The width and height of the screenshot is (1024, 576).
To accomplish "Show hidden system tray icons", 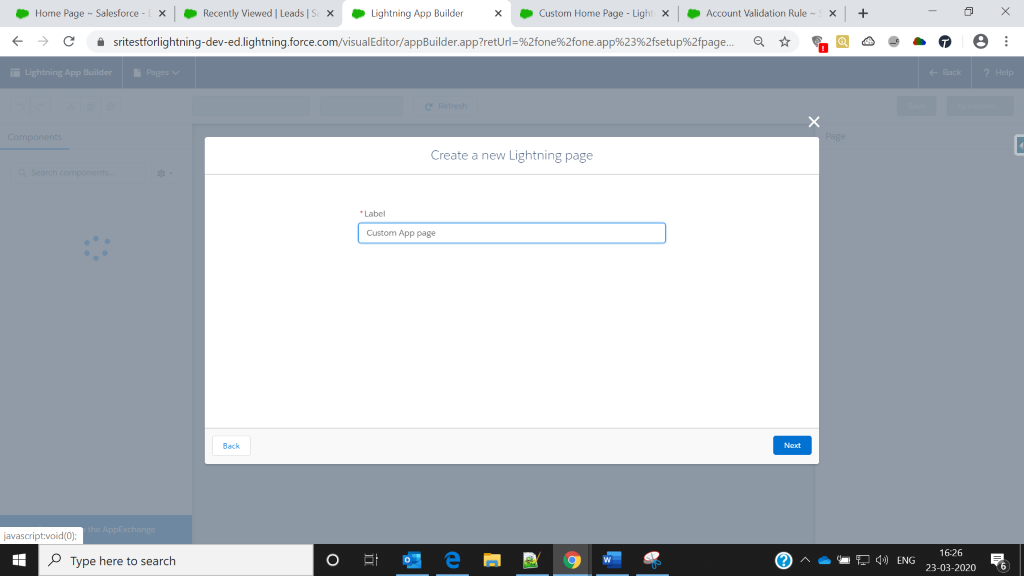I will pyautogui.click(x=805, y=560).
